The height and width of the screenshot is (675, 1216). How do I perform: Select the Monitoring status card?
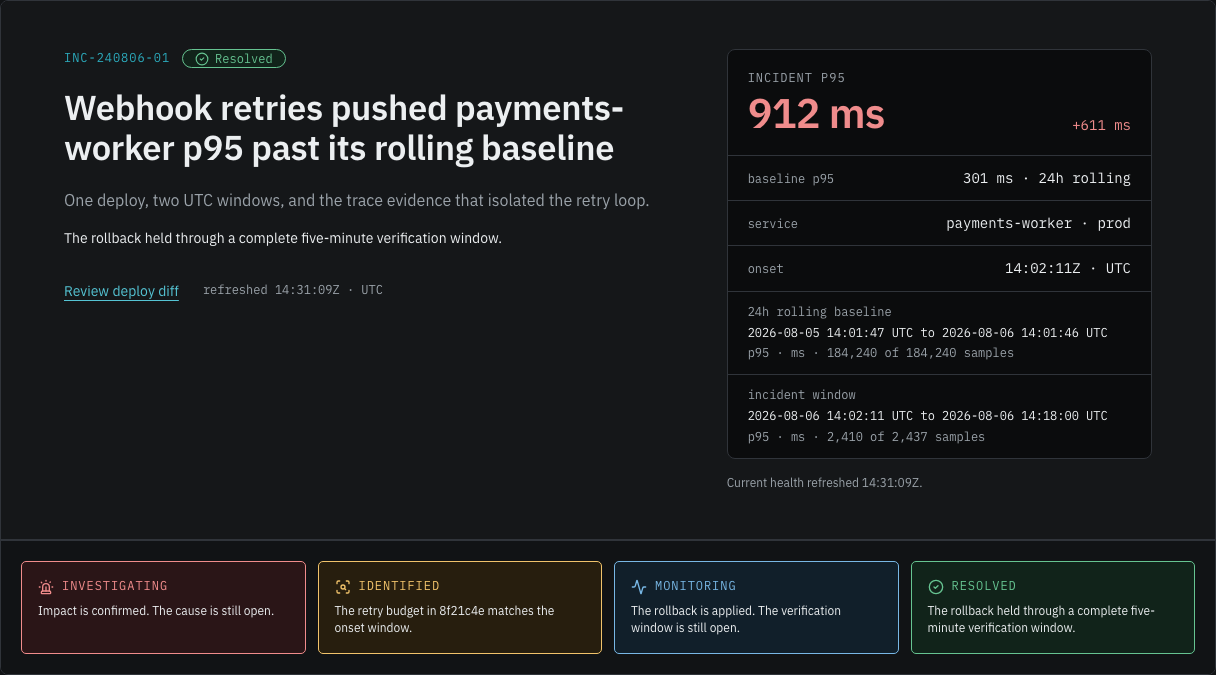pyautogui.click(x=756, y=607)
